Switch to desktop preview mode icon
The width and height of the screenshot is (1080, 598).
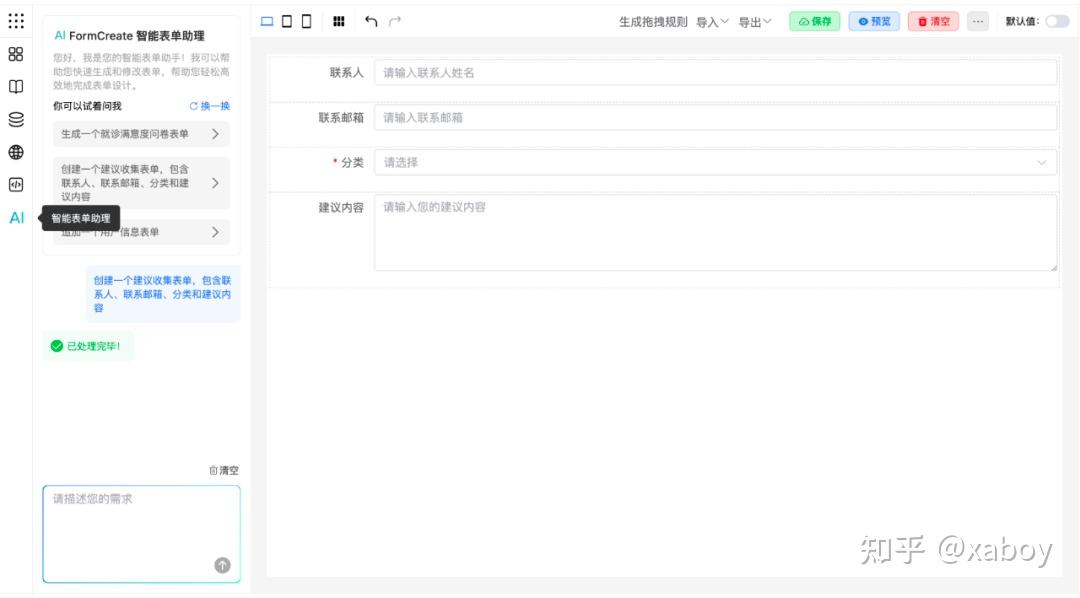[x=266, y=20]
